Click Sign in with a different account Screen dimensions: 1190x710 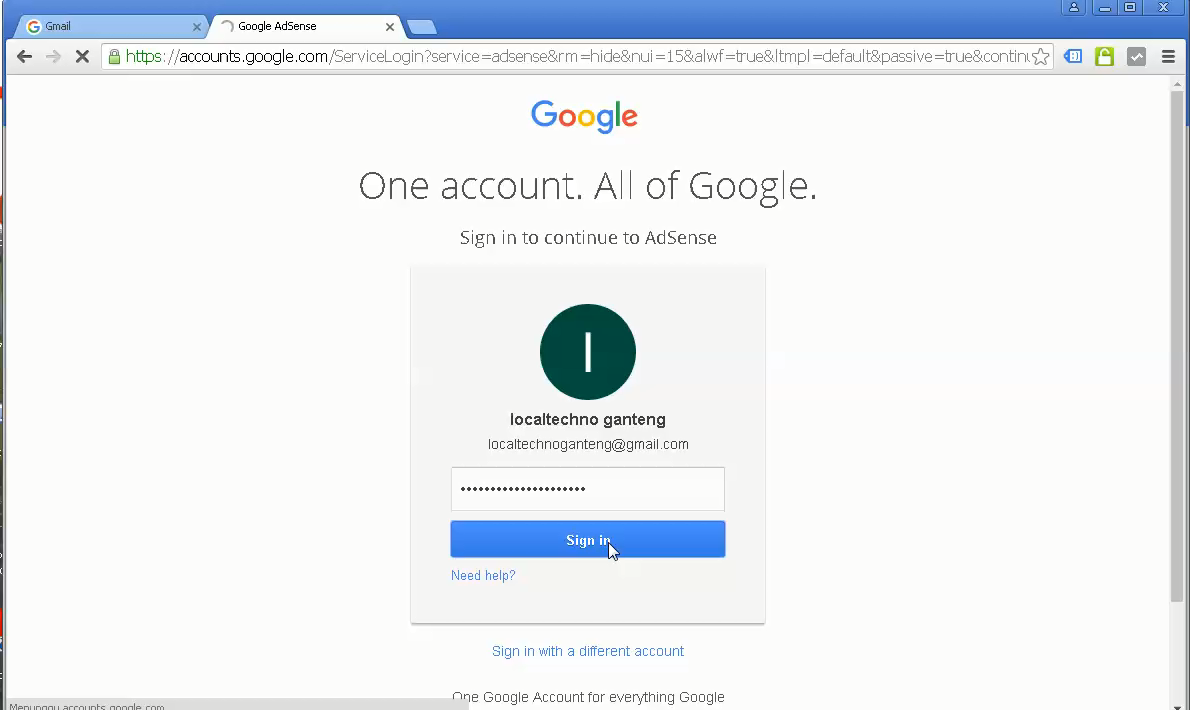587,652
